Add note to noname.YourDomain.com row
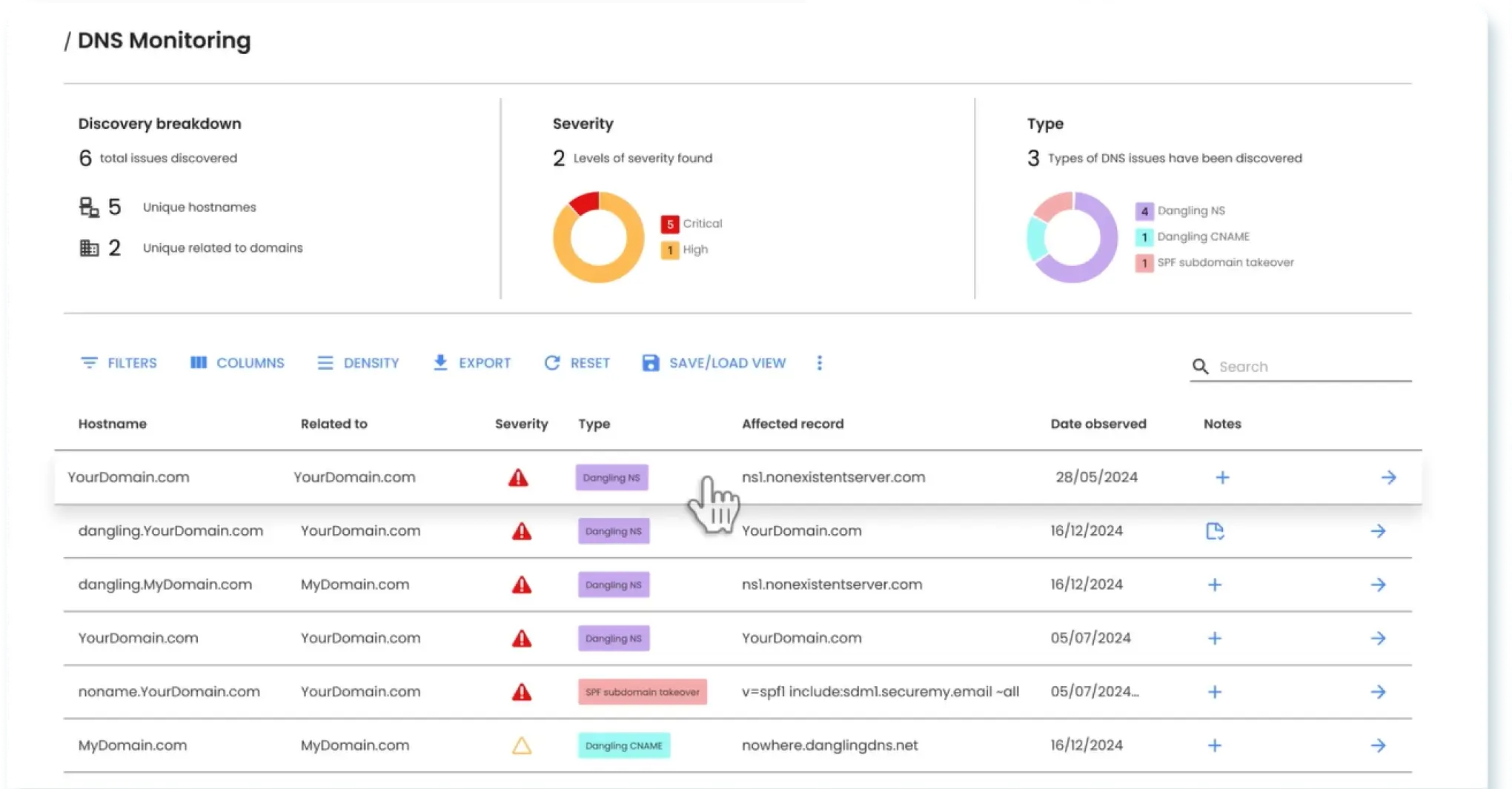The width and height of the screenshot is (1512, 789). pos(1215,692)
